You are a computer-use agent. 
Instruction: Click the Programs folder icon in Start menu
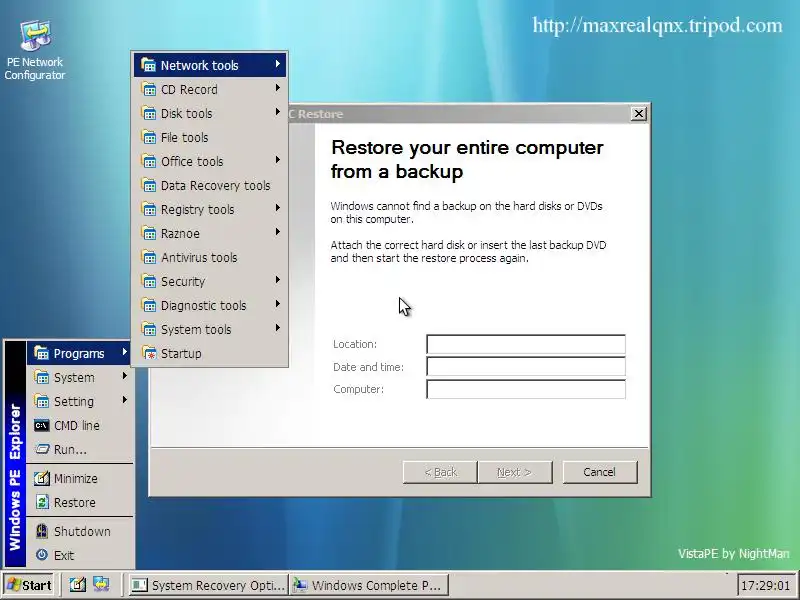pyautogui.click(x=41, y=353)
